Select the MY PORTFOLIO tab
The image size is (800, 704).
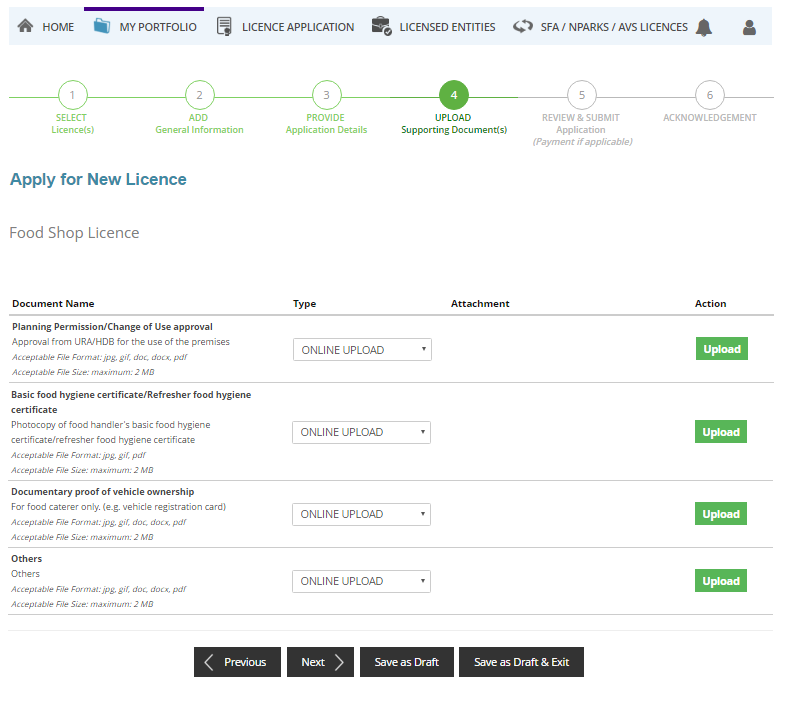146,27
